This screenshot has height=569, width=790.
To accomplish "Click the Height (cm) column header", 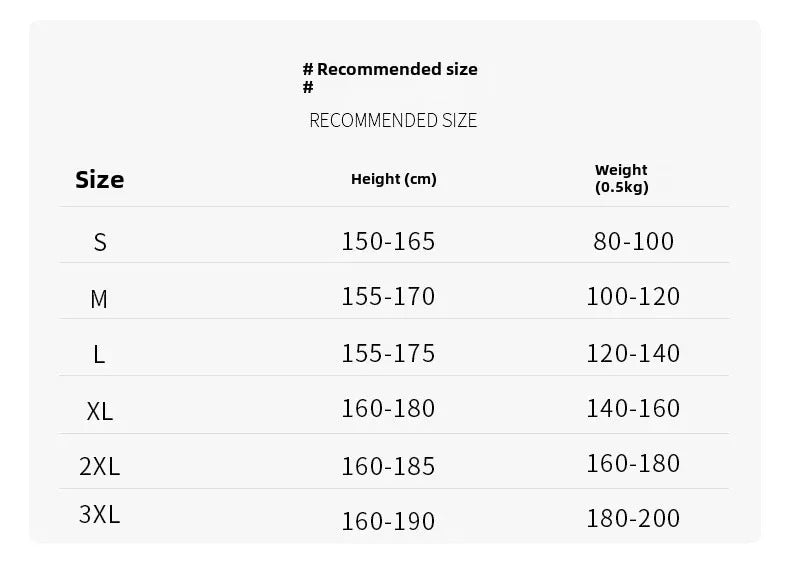I will tap(393, 179).
